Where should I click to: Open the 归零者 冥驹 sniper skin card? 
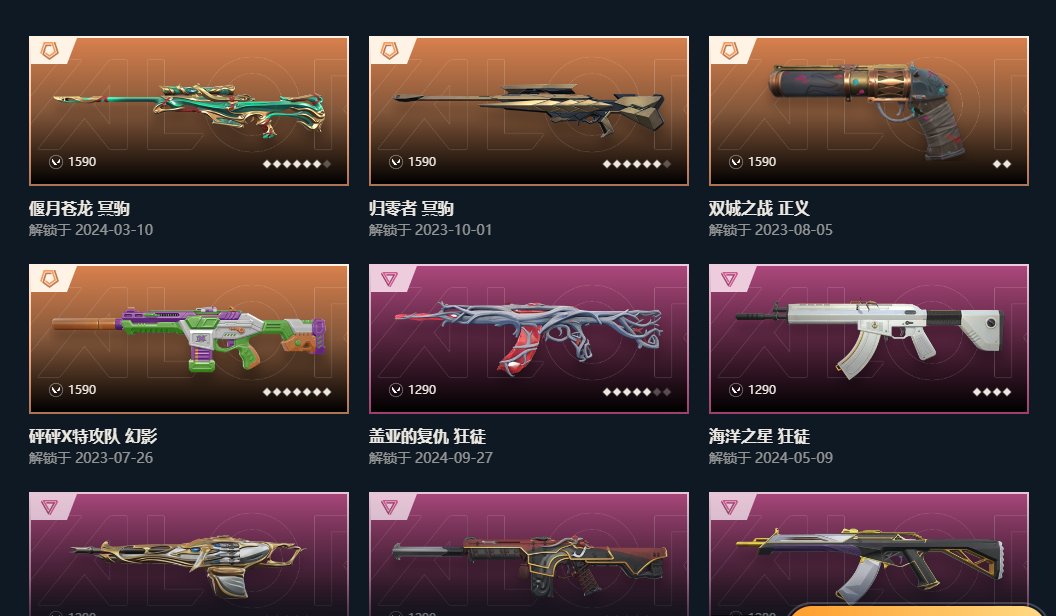click(x=529, y=111)
